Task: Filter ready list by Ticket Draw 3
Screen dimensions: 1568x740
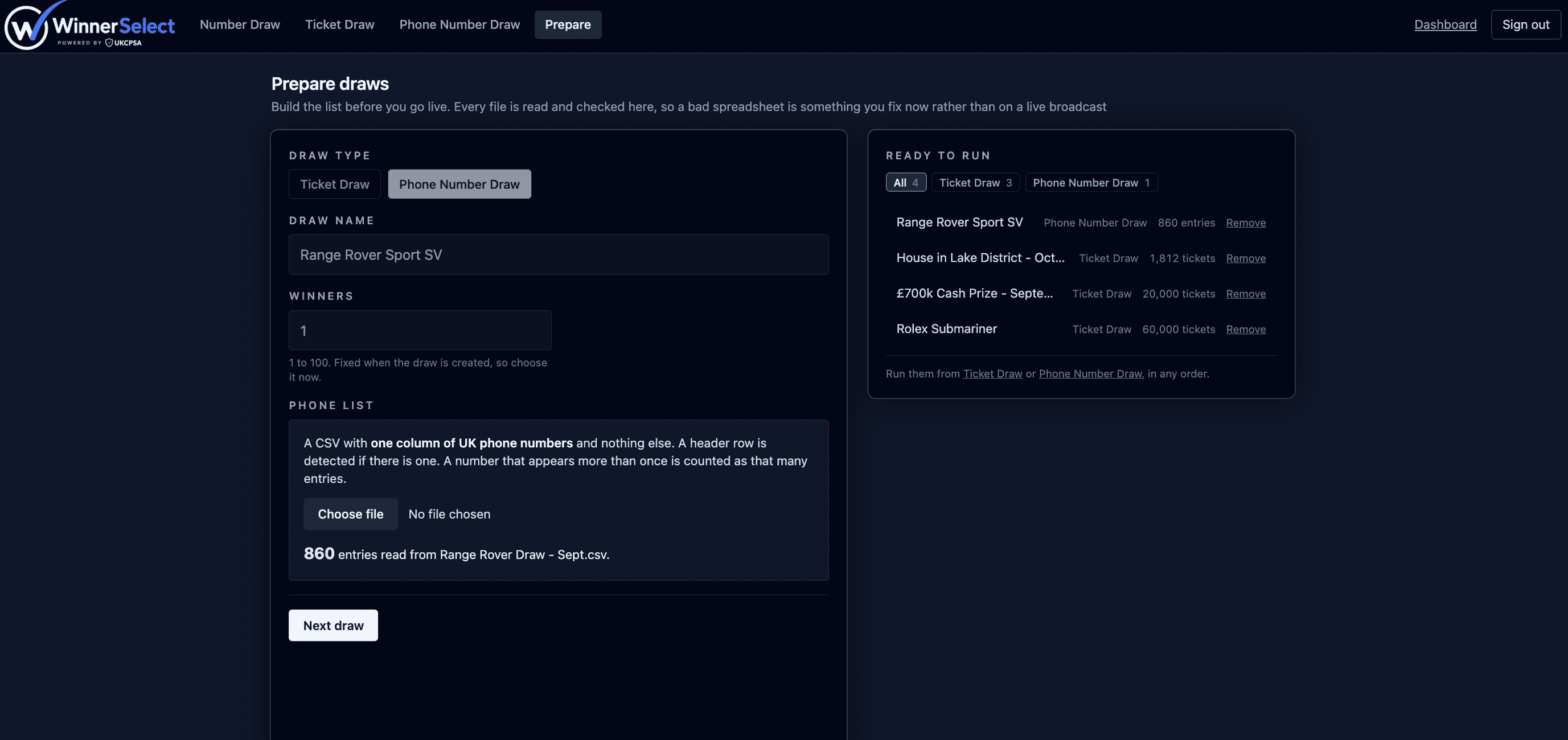Action: click(975, 183)
